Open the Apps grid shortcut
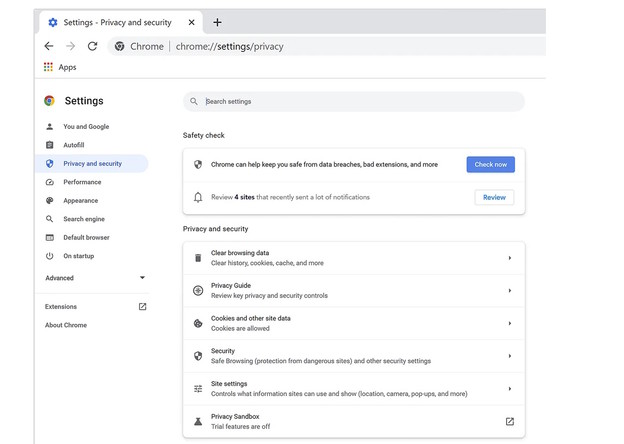Image resolution: width=624 pixels, height=444 pixels. 49,67
